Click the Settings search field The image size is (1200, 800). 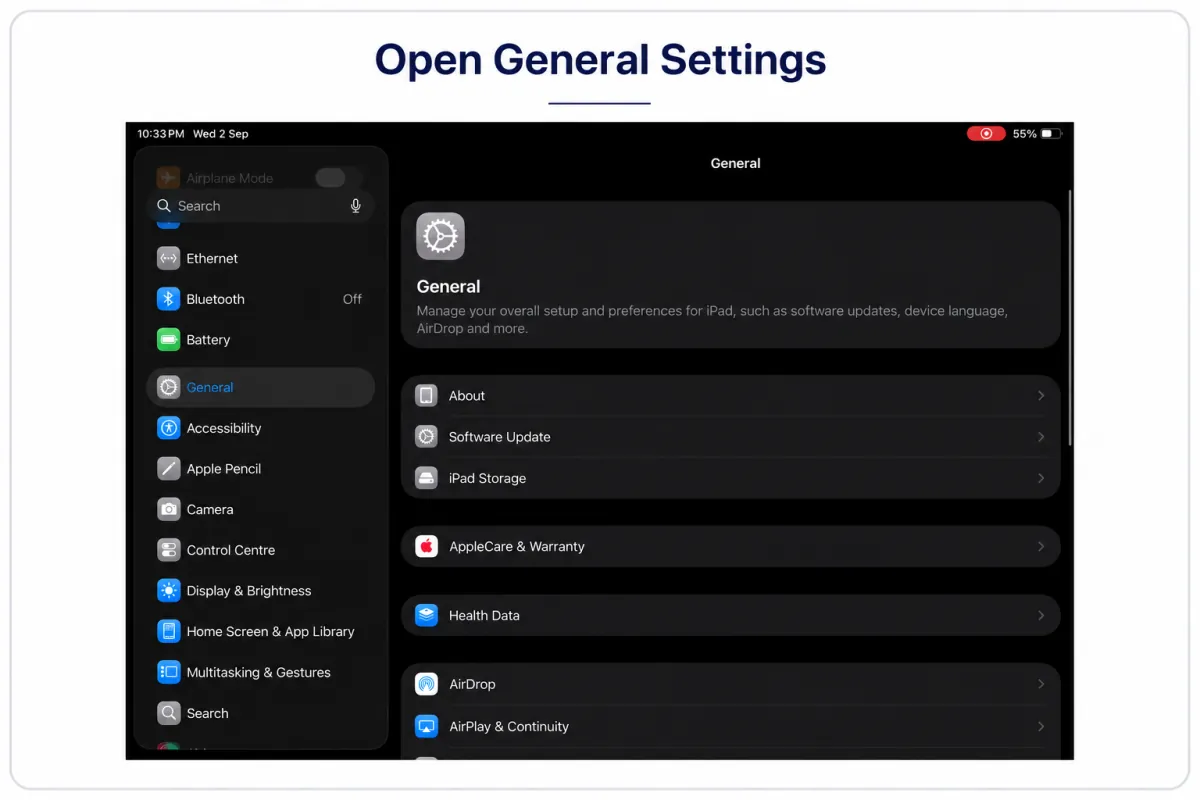[x=261, y=206]
